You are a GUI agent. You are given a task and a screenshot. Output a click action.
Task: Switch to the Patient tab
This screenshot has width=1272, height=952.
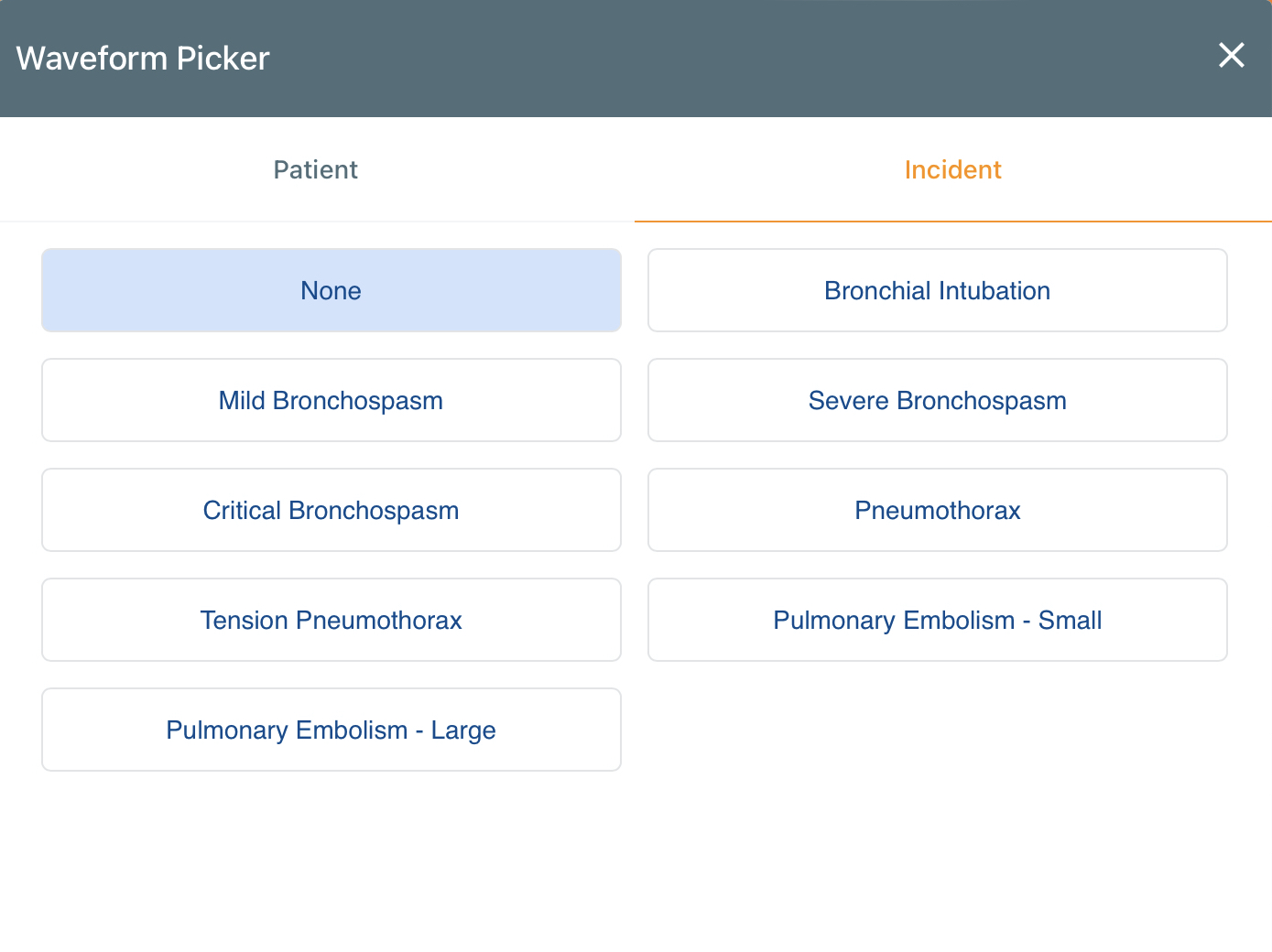(x=316, y=170)
